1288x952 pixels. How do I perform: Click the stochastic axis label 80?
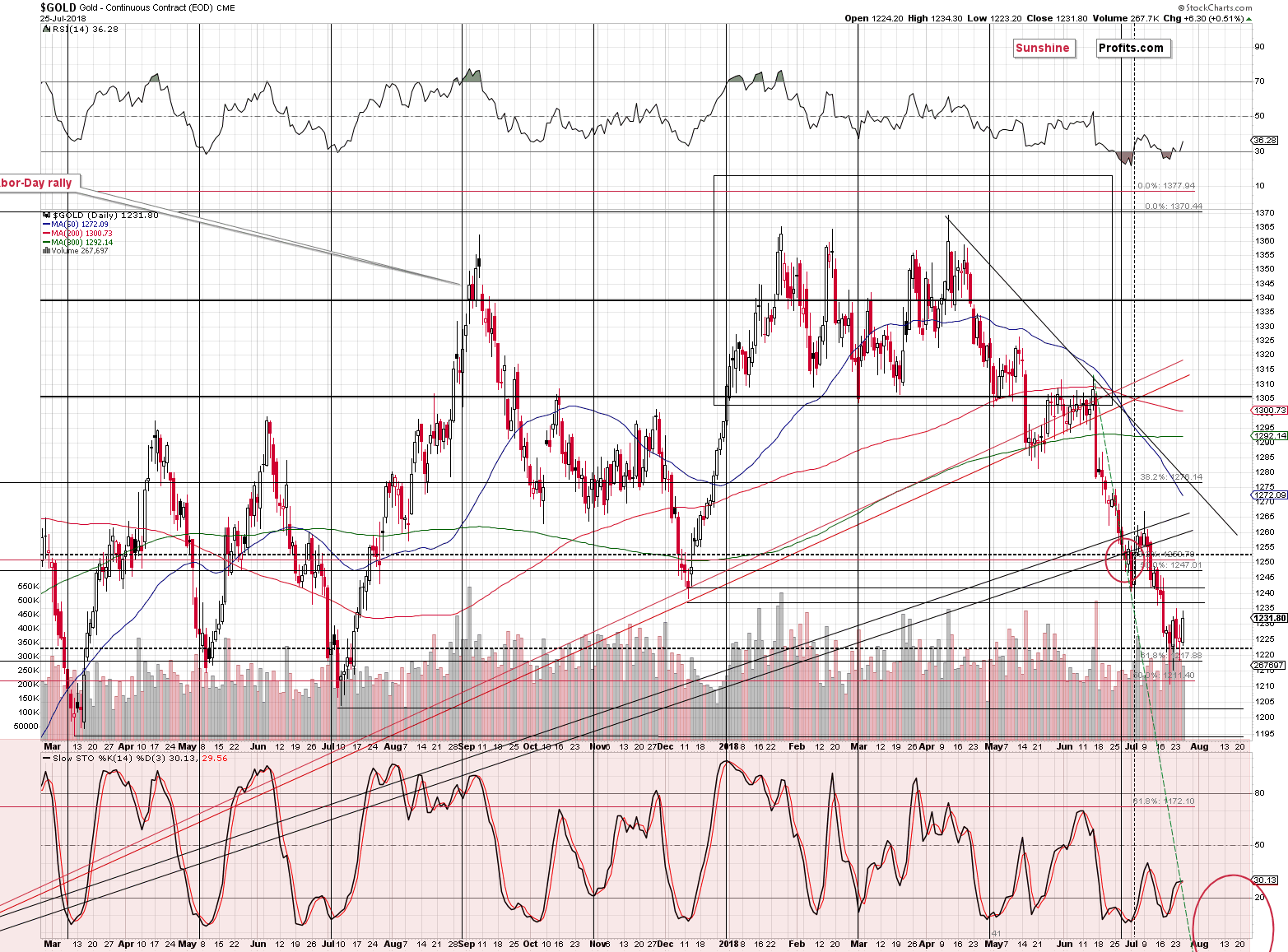click(1259, 793)
